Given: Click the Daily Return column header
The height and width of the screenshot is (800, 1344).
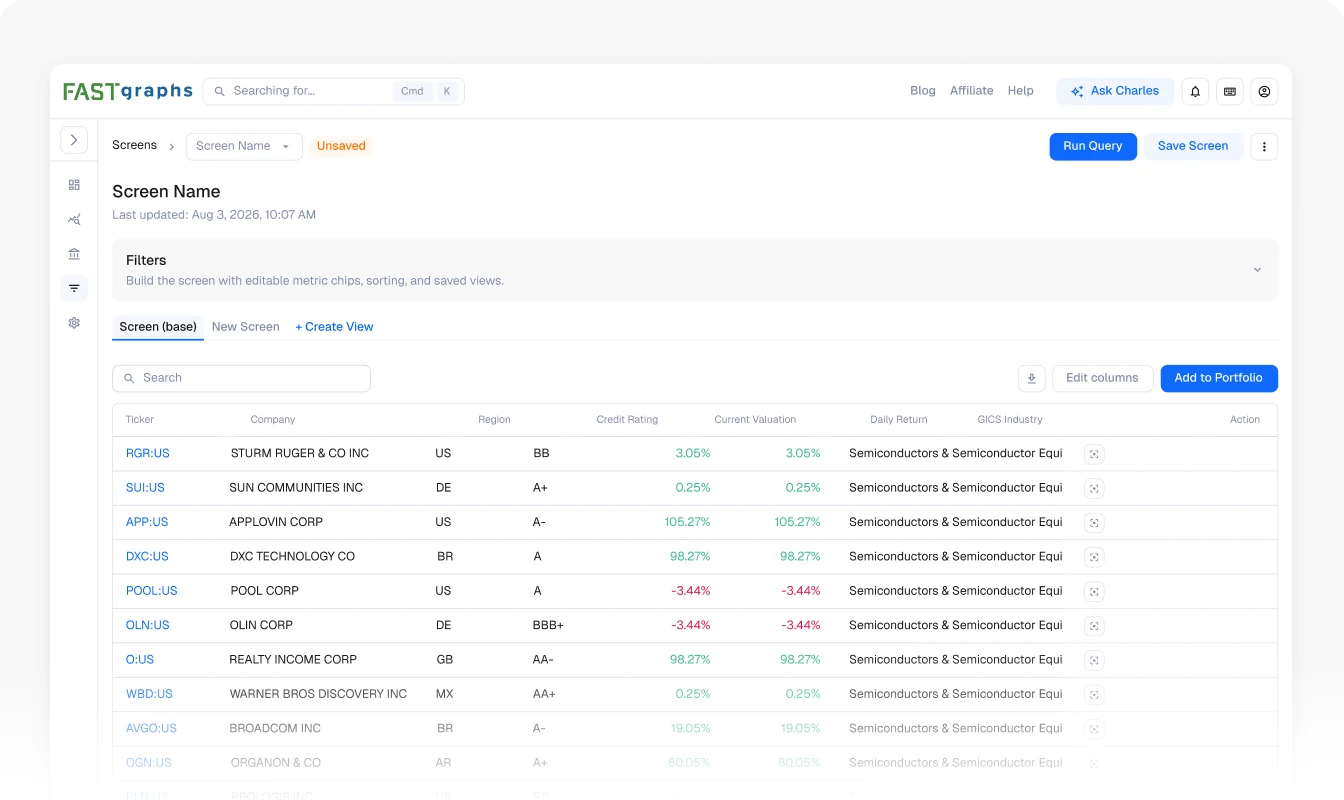Looking at the screenshot, I should click(x=898, y=420).
